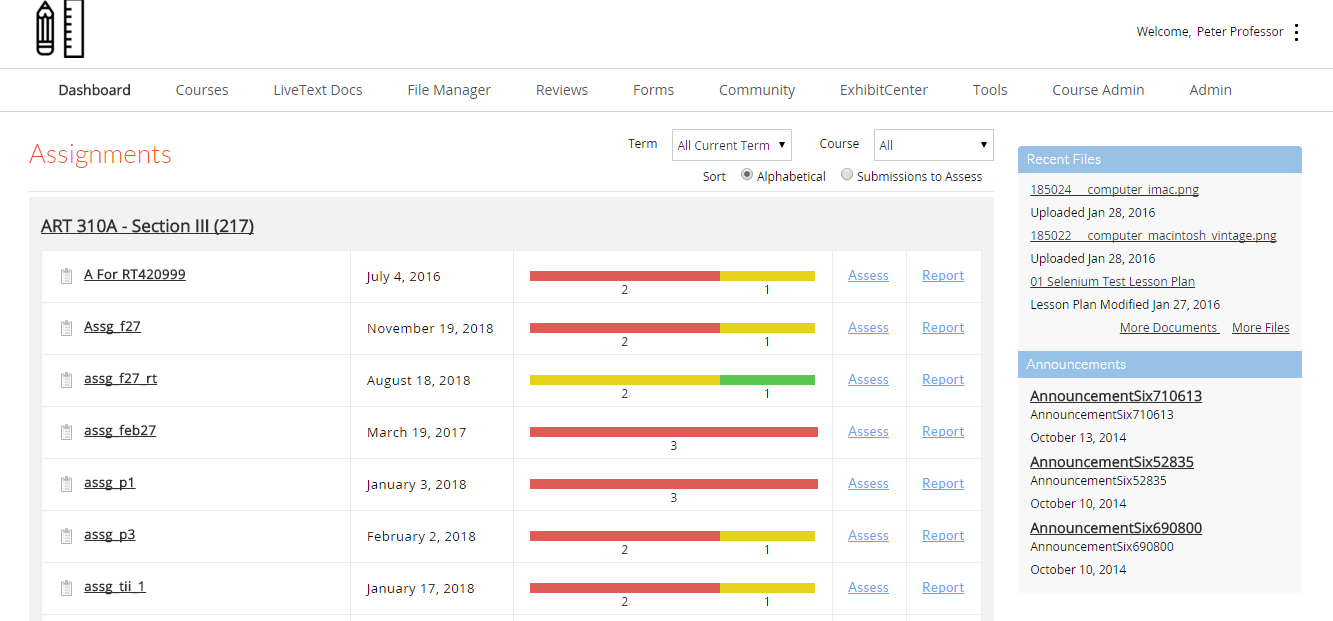
Task: Select Submissions to Assess sort option
Action: click(x=847, y=175)
